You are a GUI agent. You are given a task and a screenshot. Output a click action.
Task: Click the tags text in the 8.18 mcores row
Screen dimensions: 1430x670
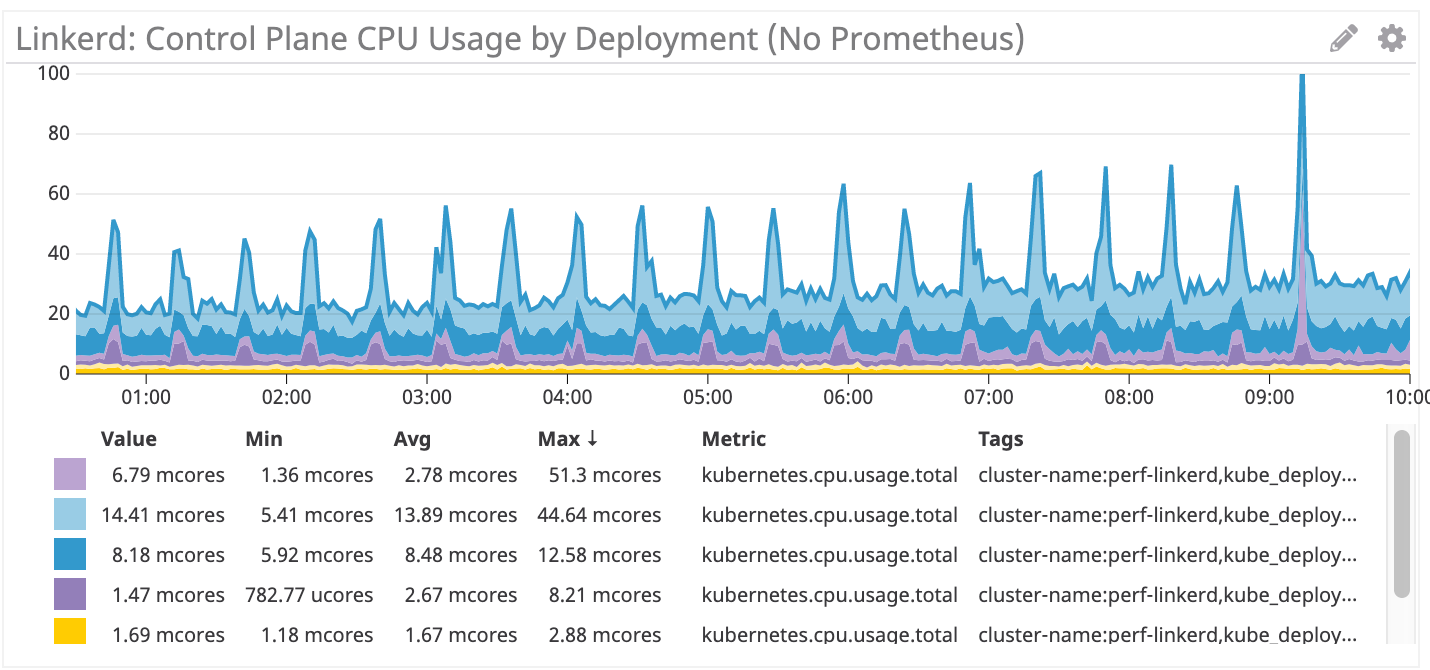(x=1168, y=555)
